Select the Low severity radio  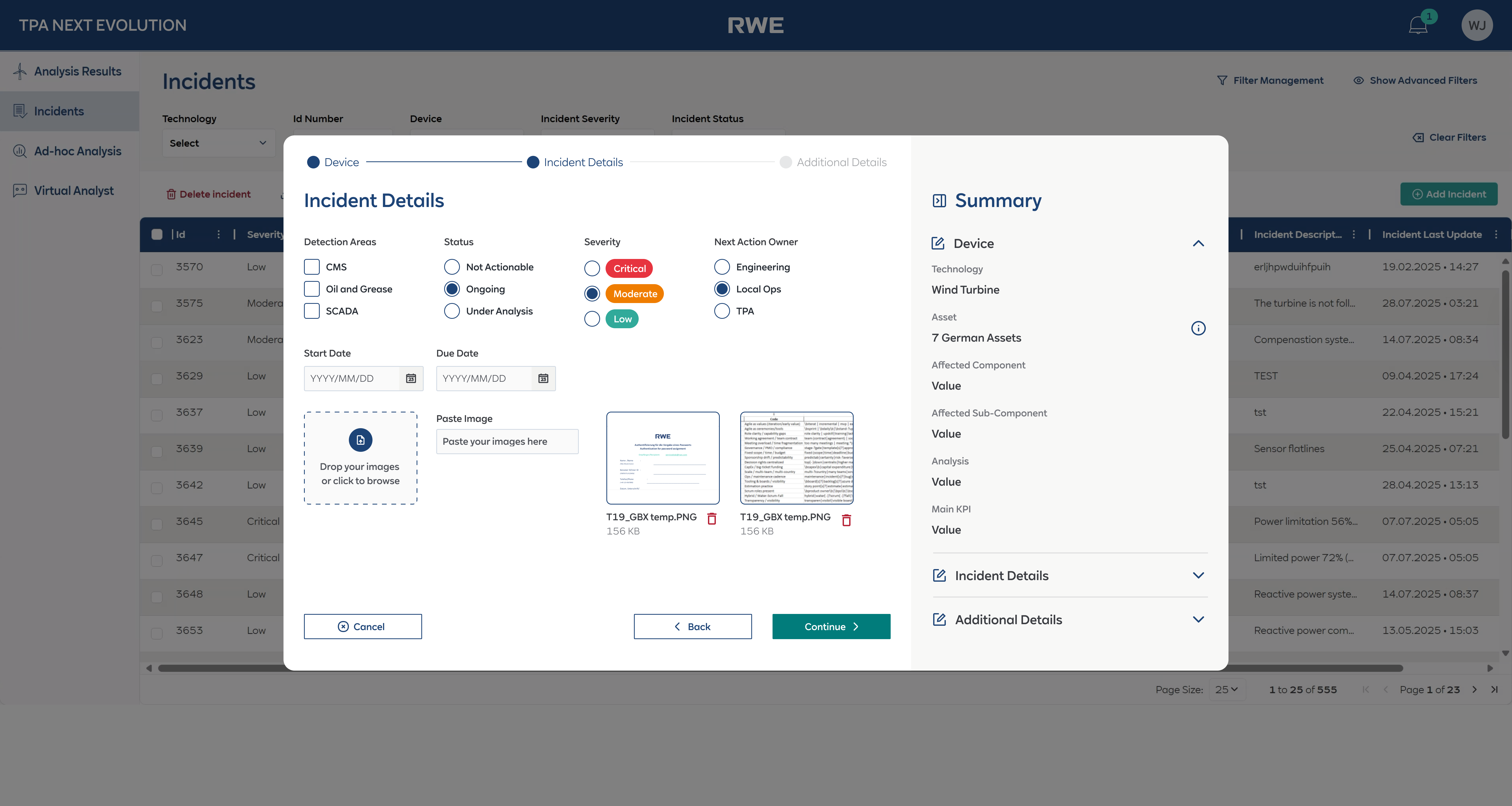click(x=592, y=319)
